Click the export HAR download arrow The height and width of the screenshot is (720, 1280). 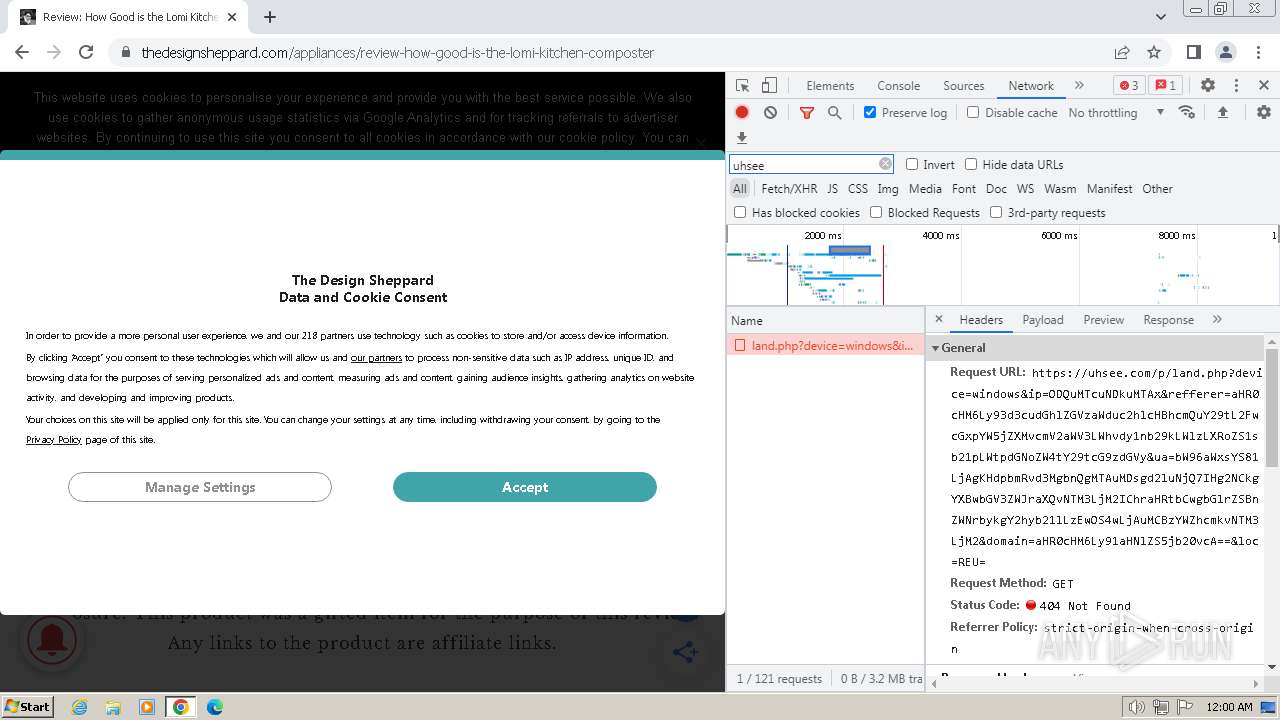[742, 138]
